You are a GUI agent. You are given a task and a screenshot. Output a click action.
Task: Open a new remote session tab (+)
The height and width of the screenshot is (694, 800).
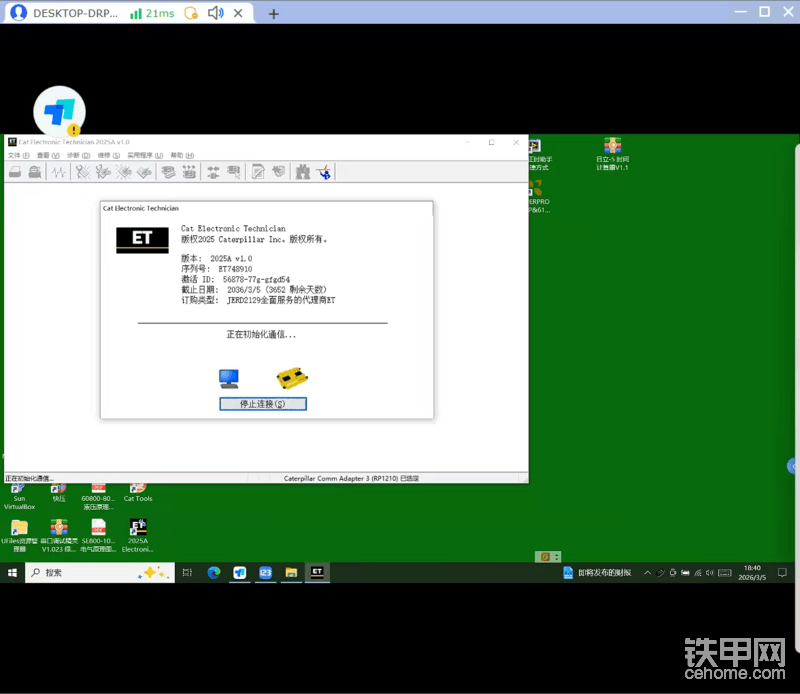pos(273,14)
